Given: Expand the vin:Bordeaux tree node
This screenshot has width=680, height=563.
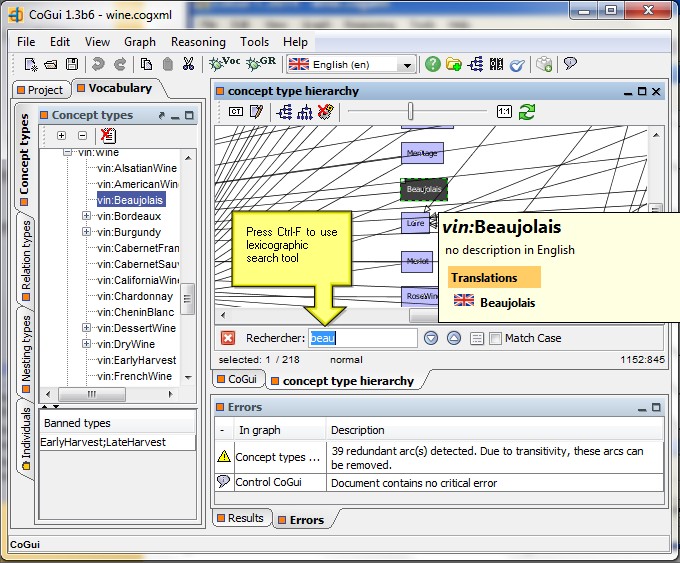Looking at the screenshot, I should pos(86,216).
